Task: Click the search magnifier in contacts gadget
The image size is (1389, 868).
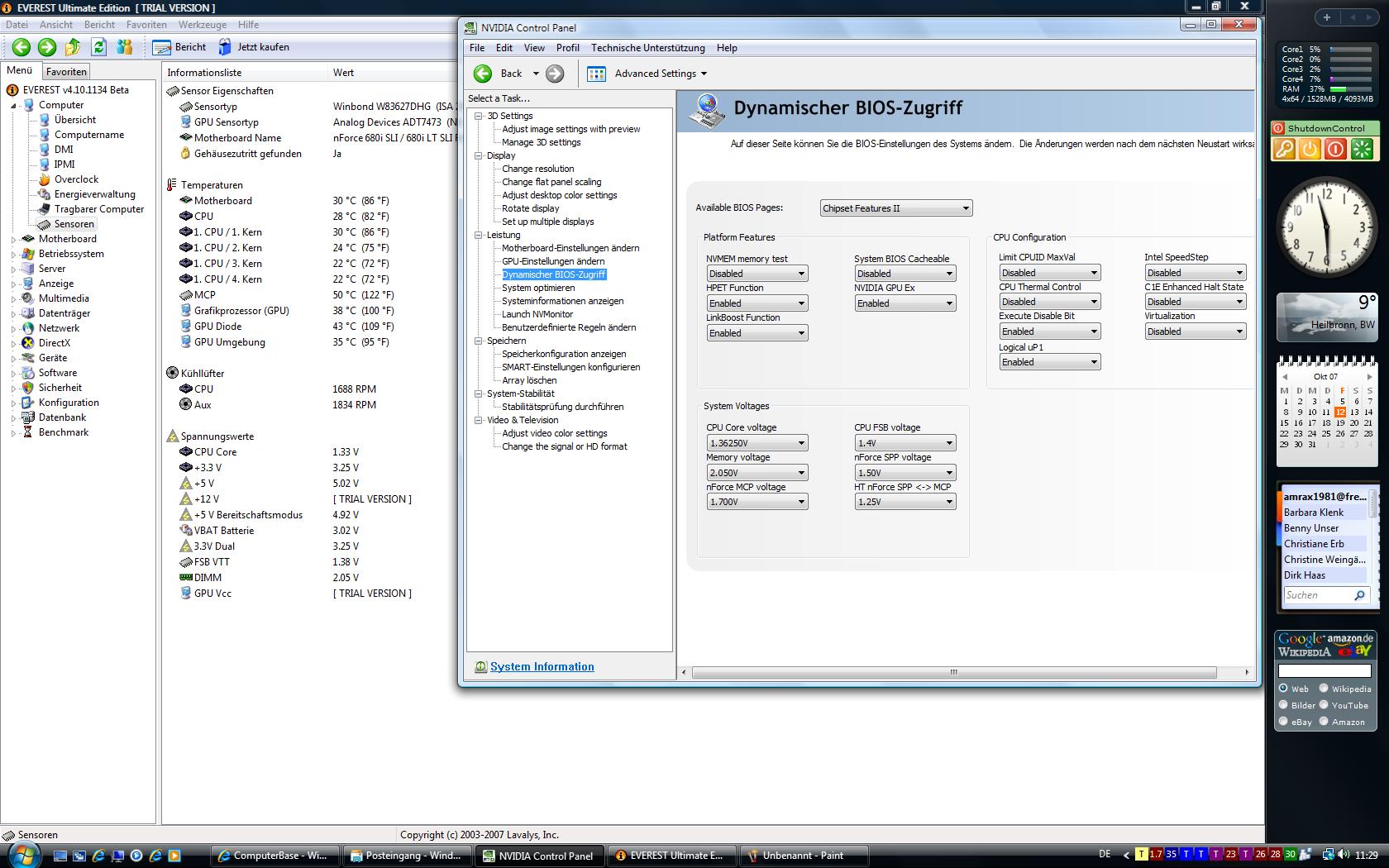Action: pos(1359,595)
